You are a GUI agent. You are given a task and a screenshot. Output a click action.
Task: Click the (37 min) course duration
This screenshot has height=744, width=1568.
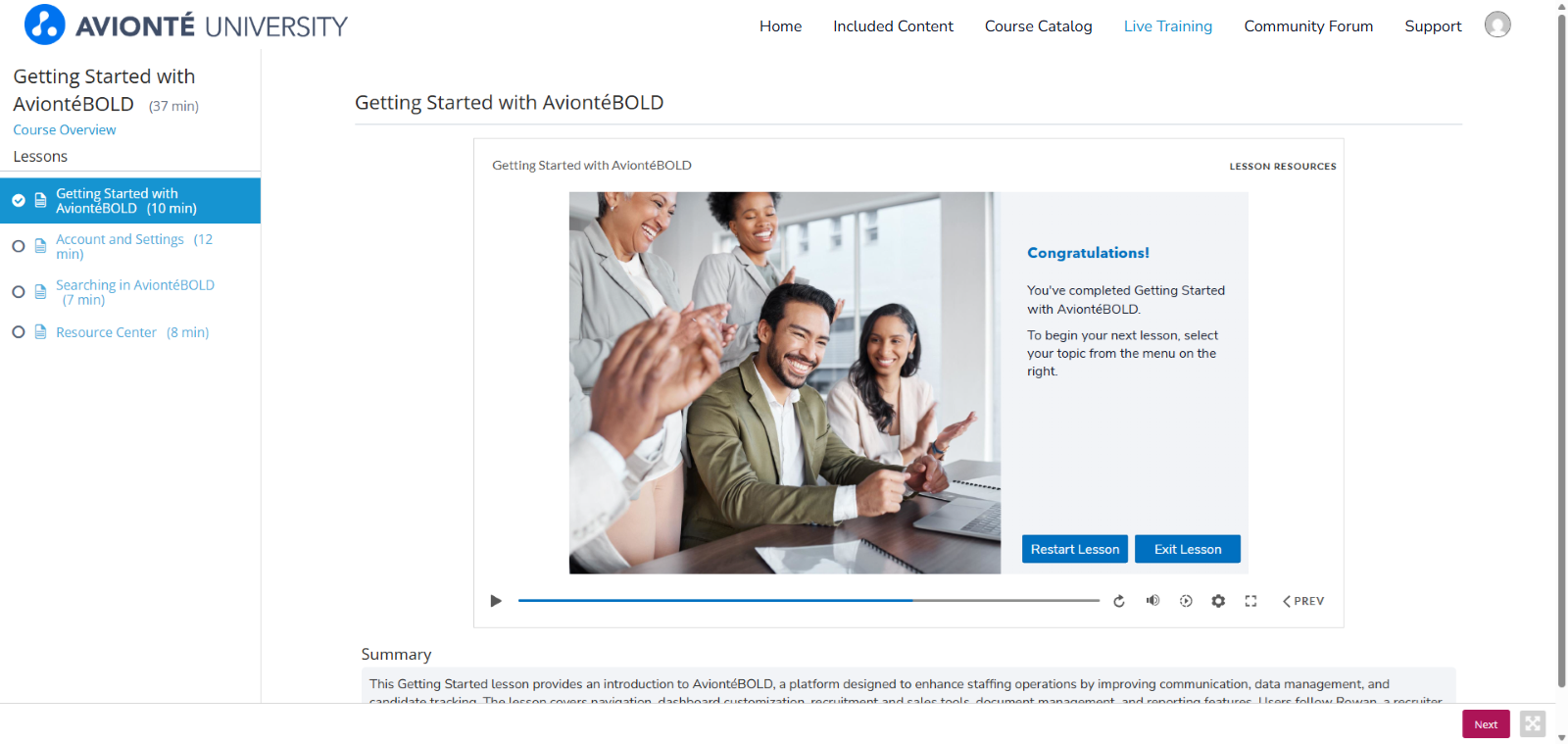[x=173, y=106]
